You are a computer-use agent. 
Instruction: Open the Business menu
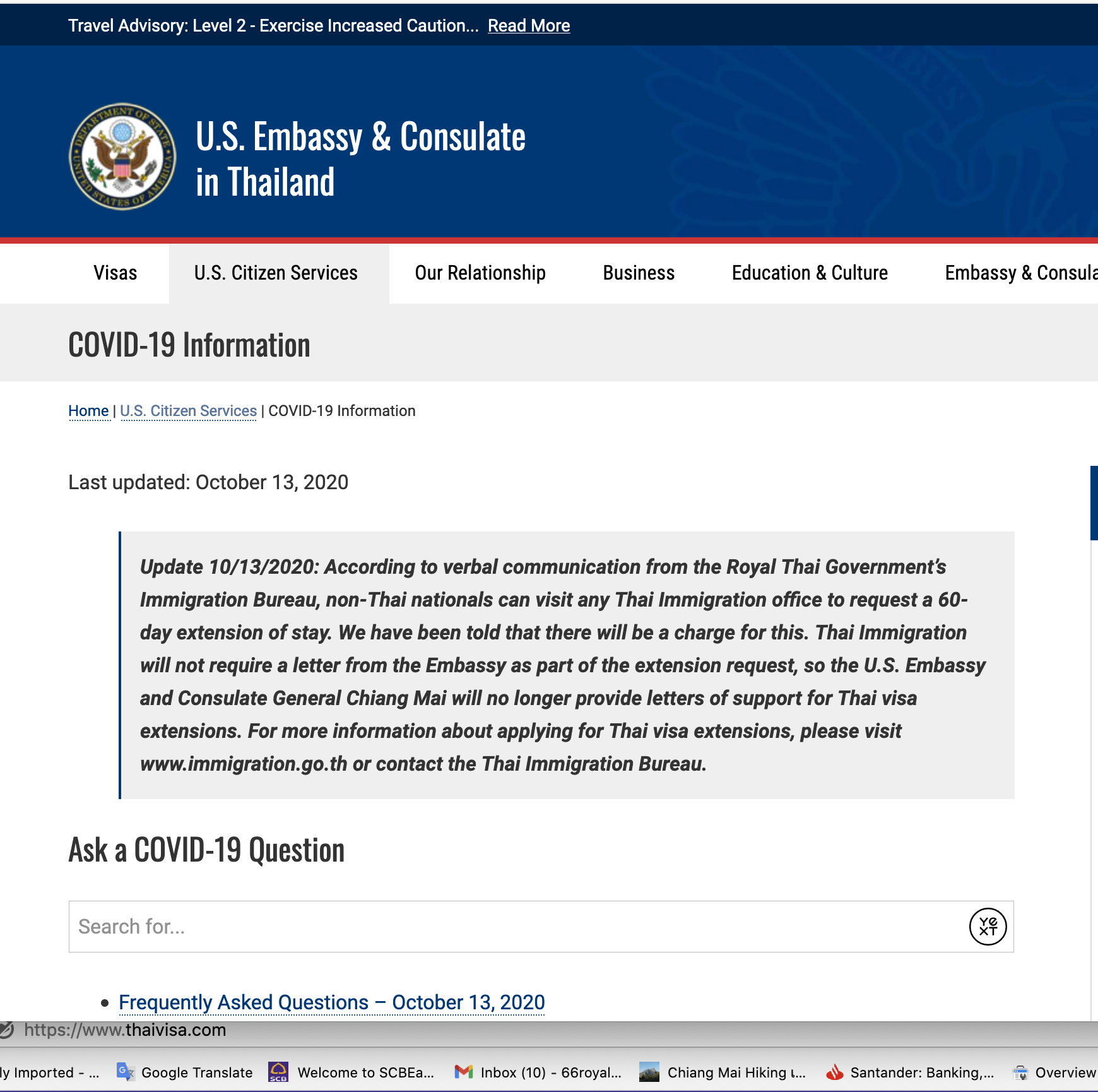(x=639, y=273)
